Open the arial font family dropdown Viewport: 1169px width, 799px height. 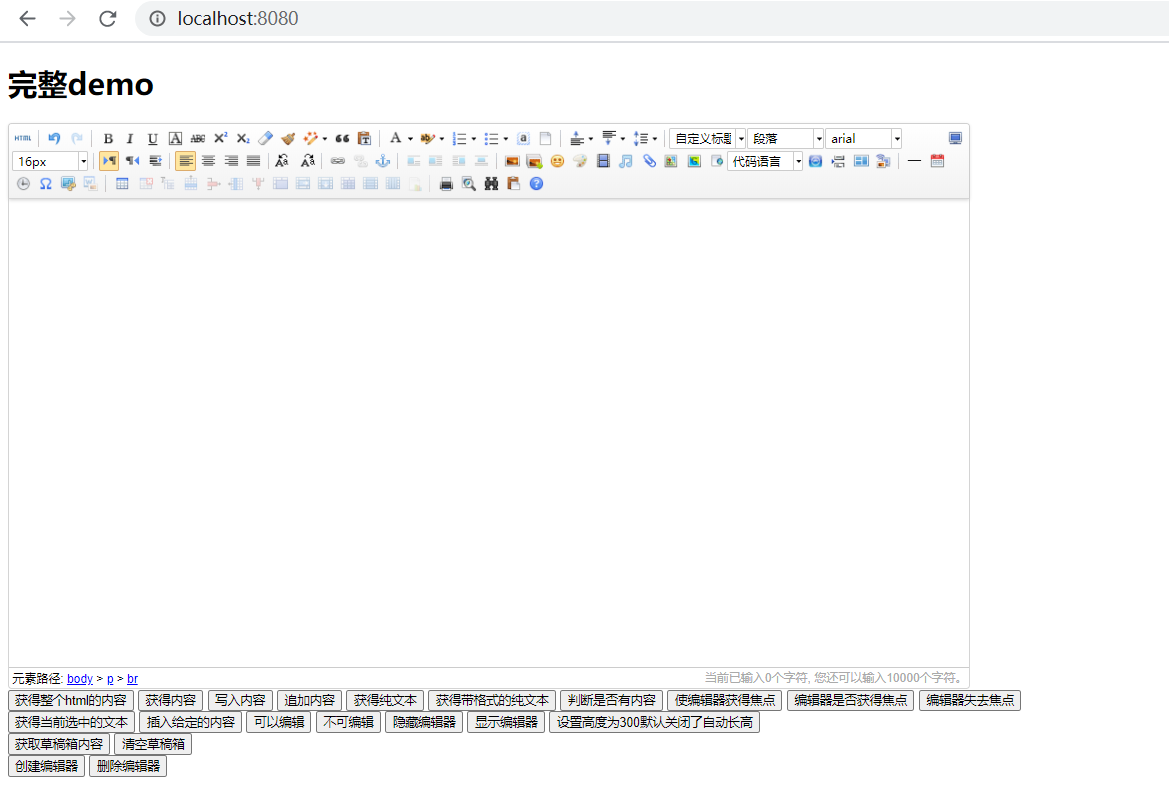(x=863, y=139)
